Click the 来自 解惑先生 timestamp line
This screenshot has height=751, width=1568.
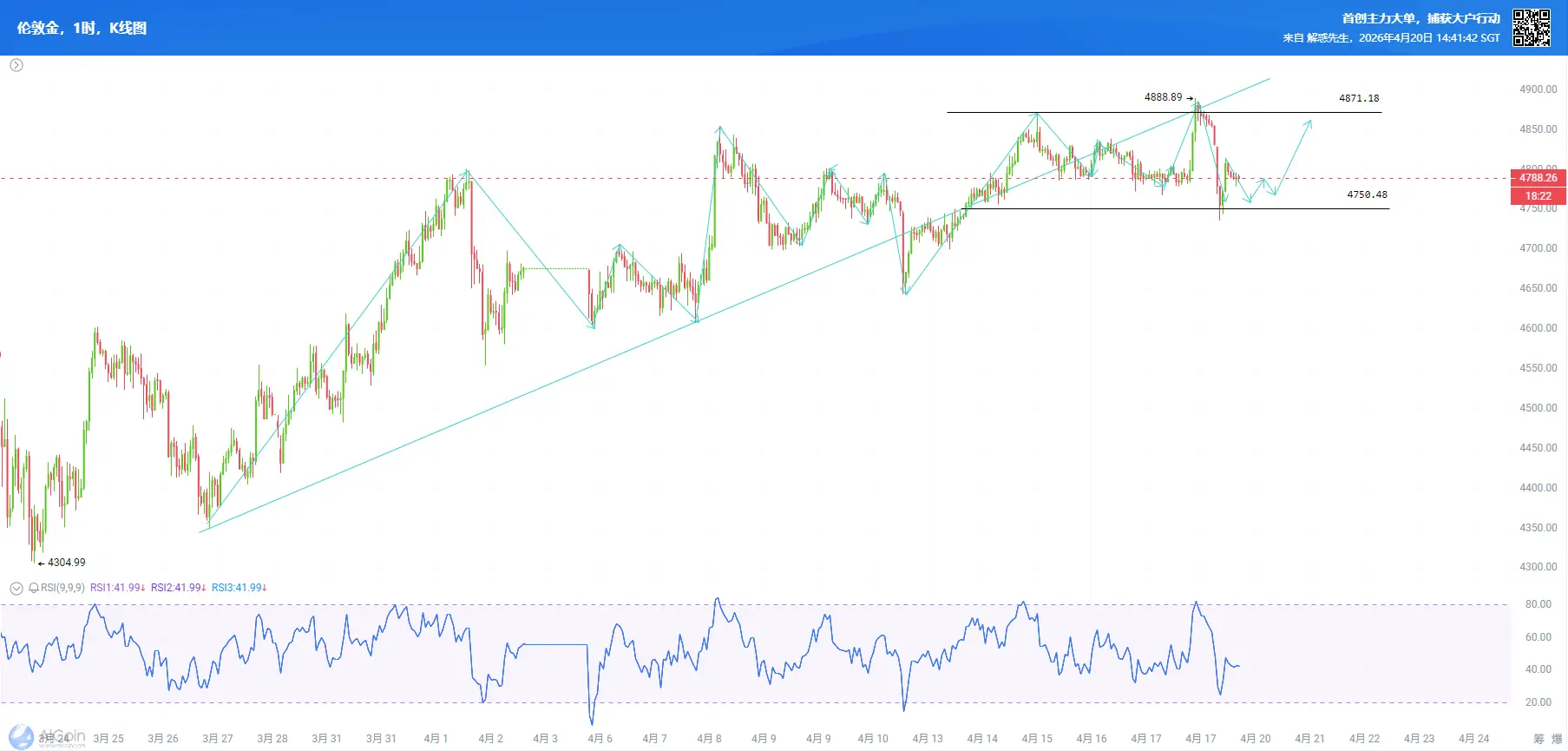1391,38
